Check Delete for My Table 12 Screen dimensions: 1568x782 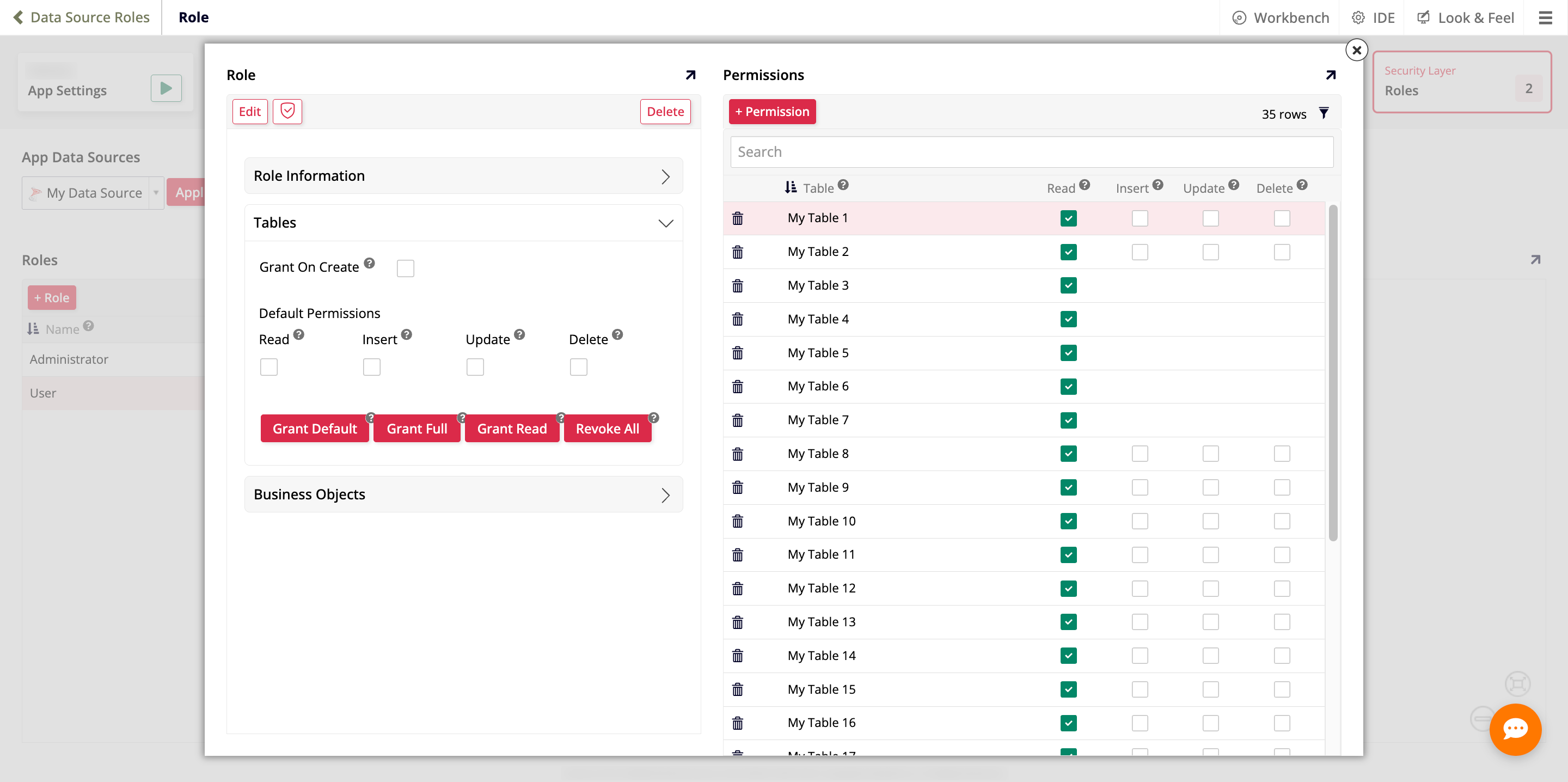1282,588
